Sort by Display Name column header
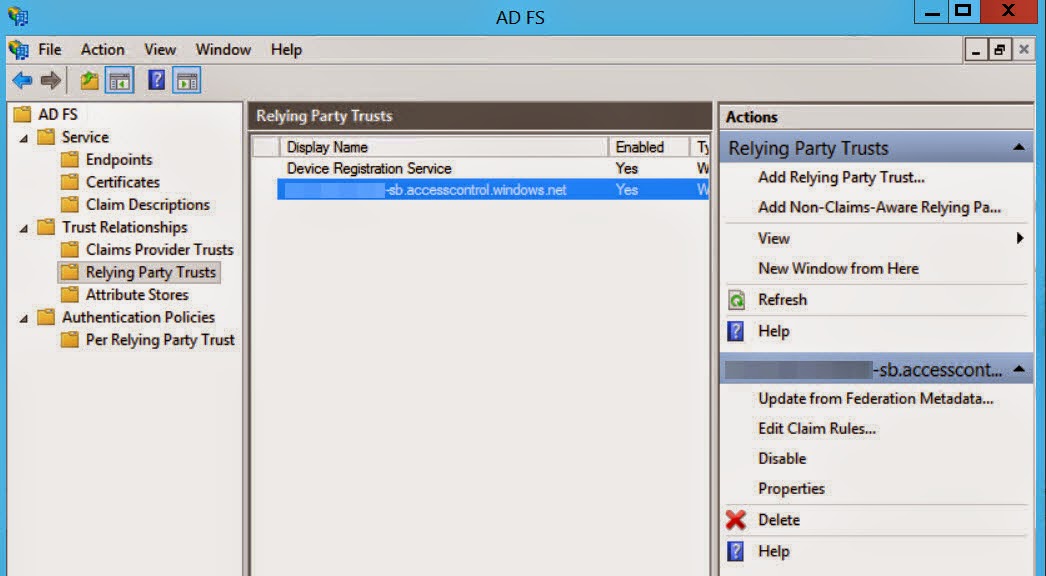 [444, 147]
